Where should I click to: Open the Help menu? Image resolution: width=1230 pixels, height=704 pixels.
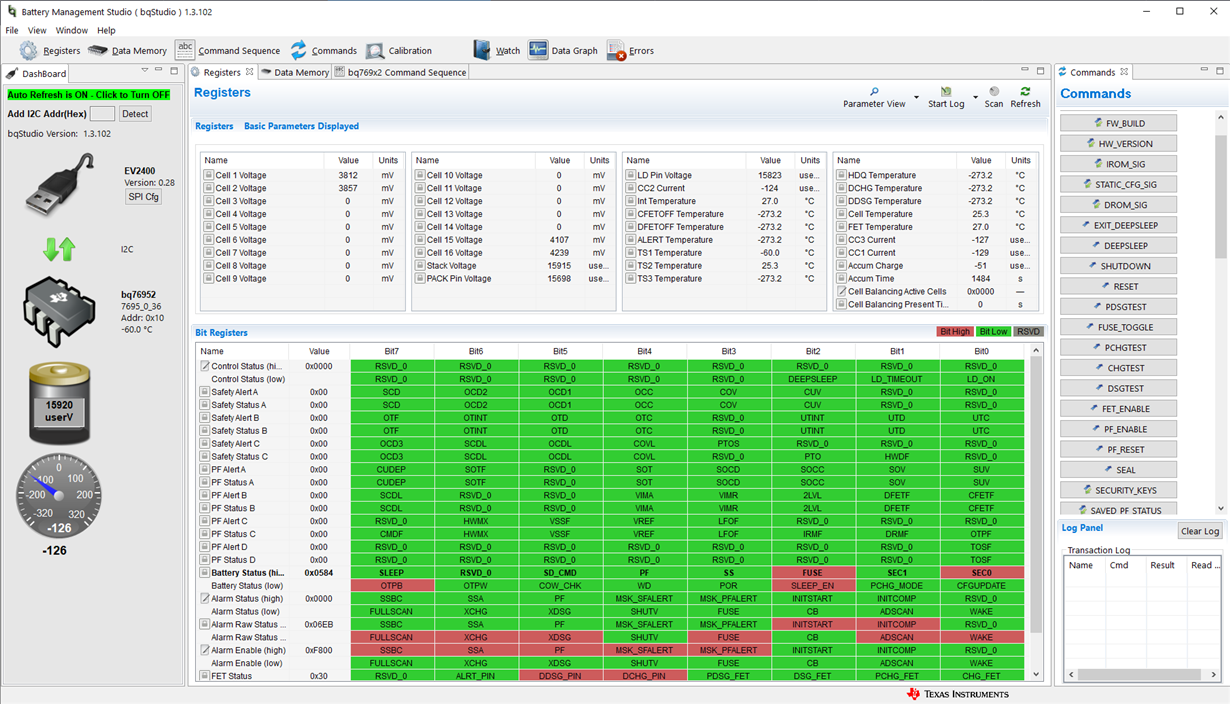[106, 31]
